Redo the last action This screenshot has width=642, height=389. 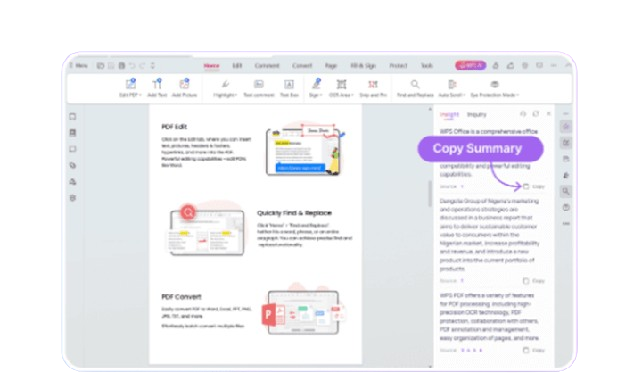pos(142,66)
